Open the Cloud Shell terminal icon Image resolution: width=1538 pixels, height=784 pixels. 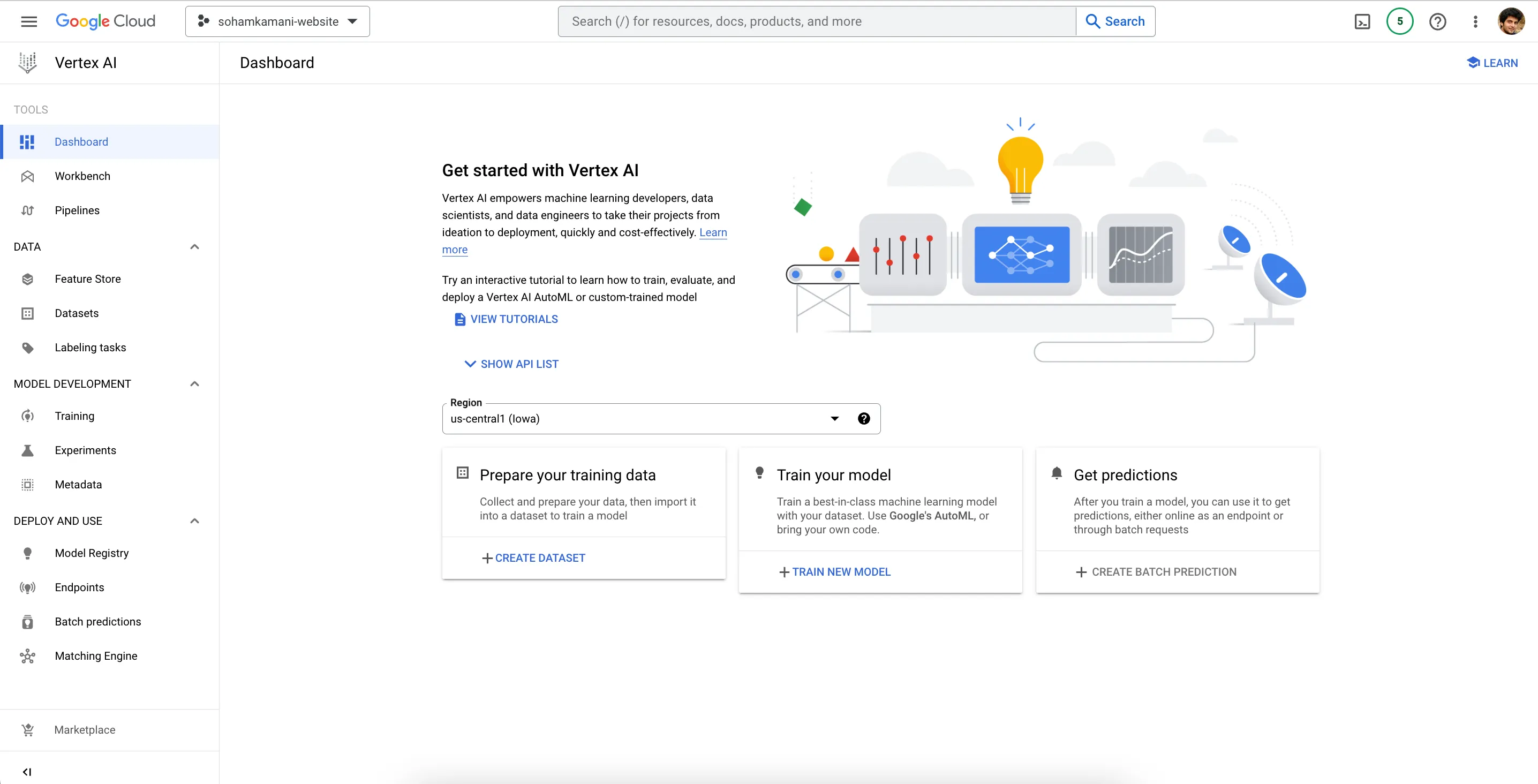click(x=1362, y=21)
